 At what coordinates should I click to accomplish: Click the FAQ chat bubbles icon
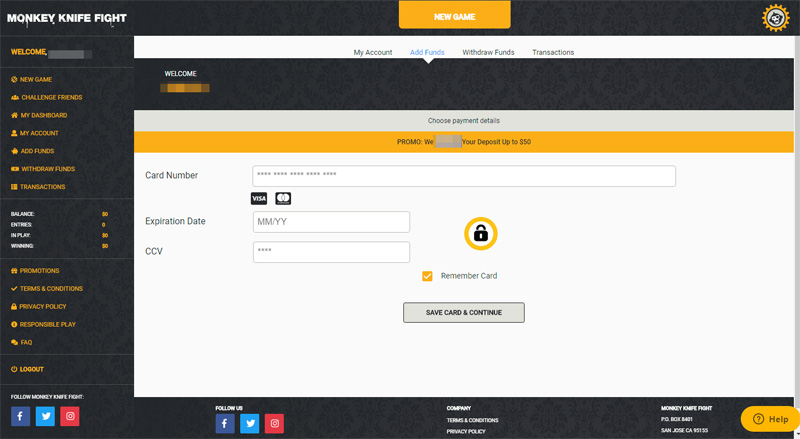14,343
